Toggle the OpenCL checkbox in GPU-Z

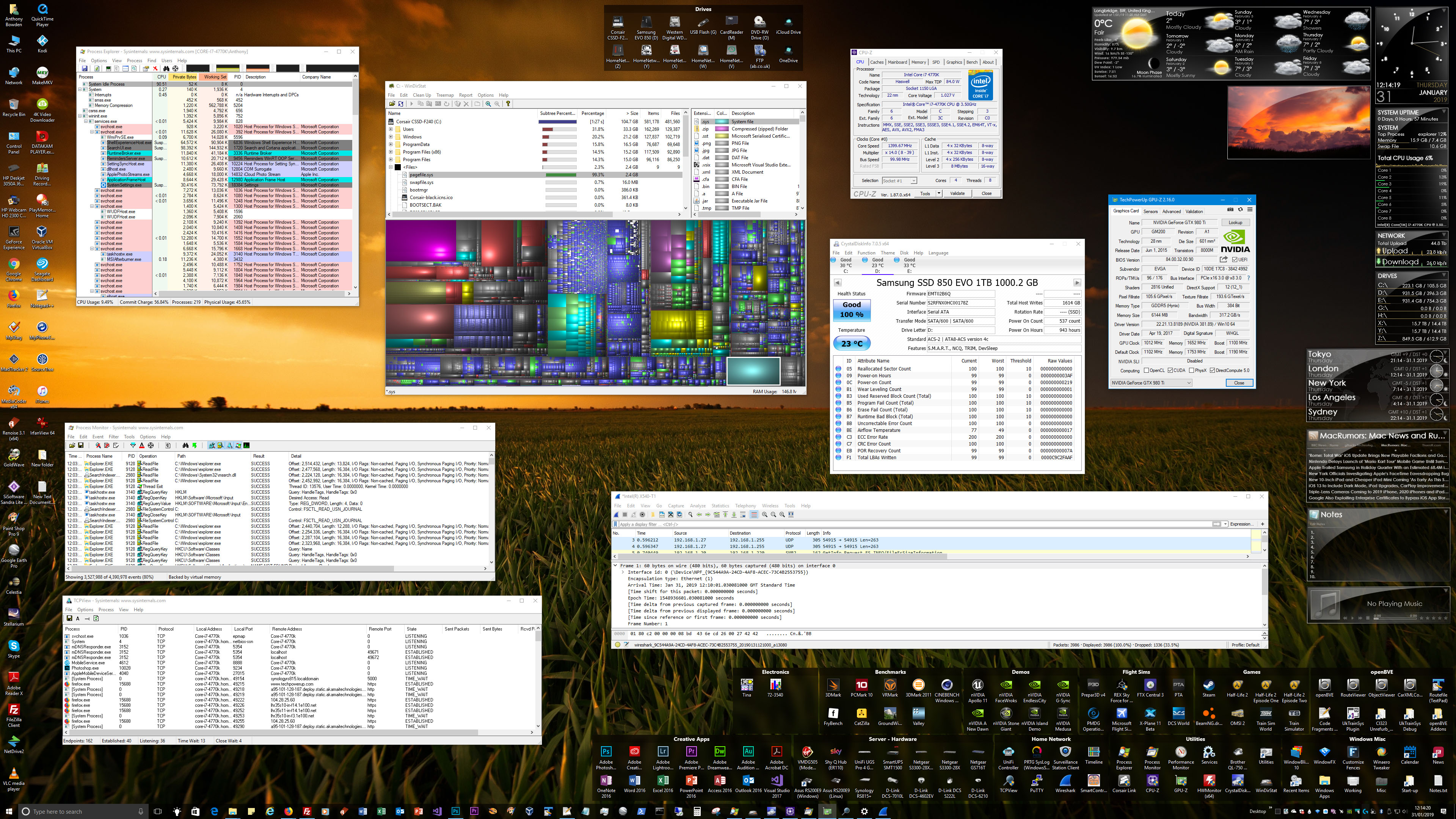click(1146, 371)
